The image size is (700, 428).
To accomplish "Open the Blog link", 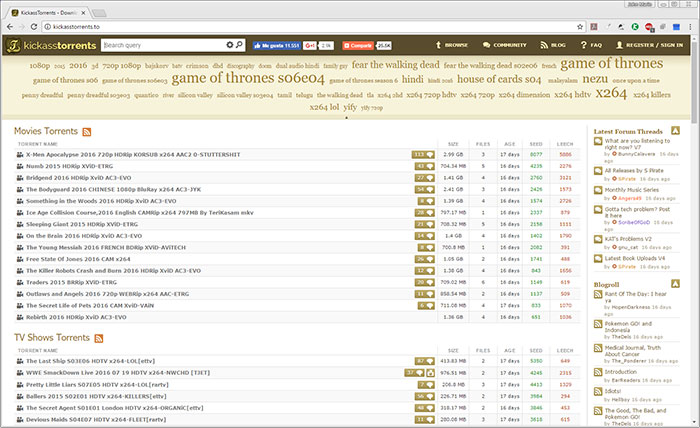I will [x=553, y=45].
